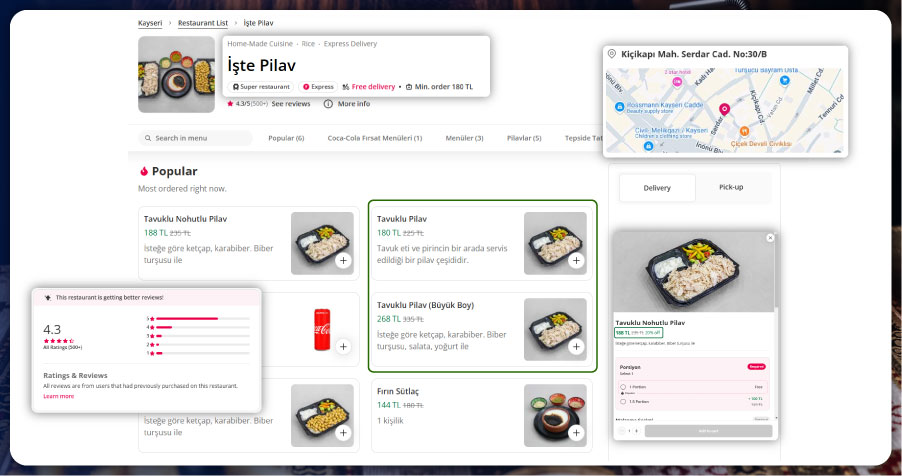Add Tavuklu Pilav (Büyük Boy) plus icon

point(576,346)
